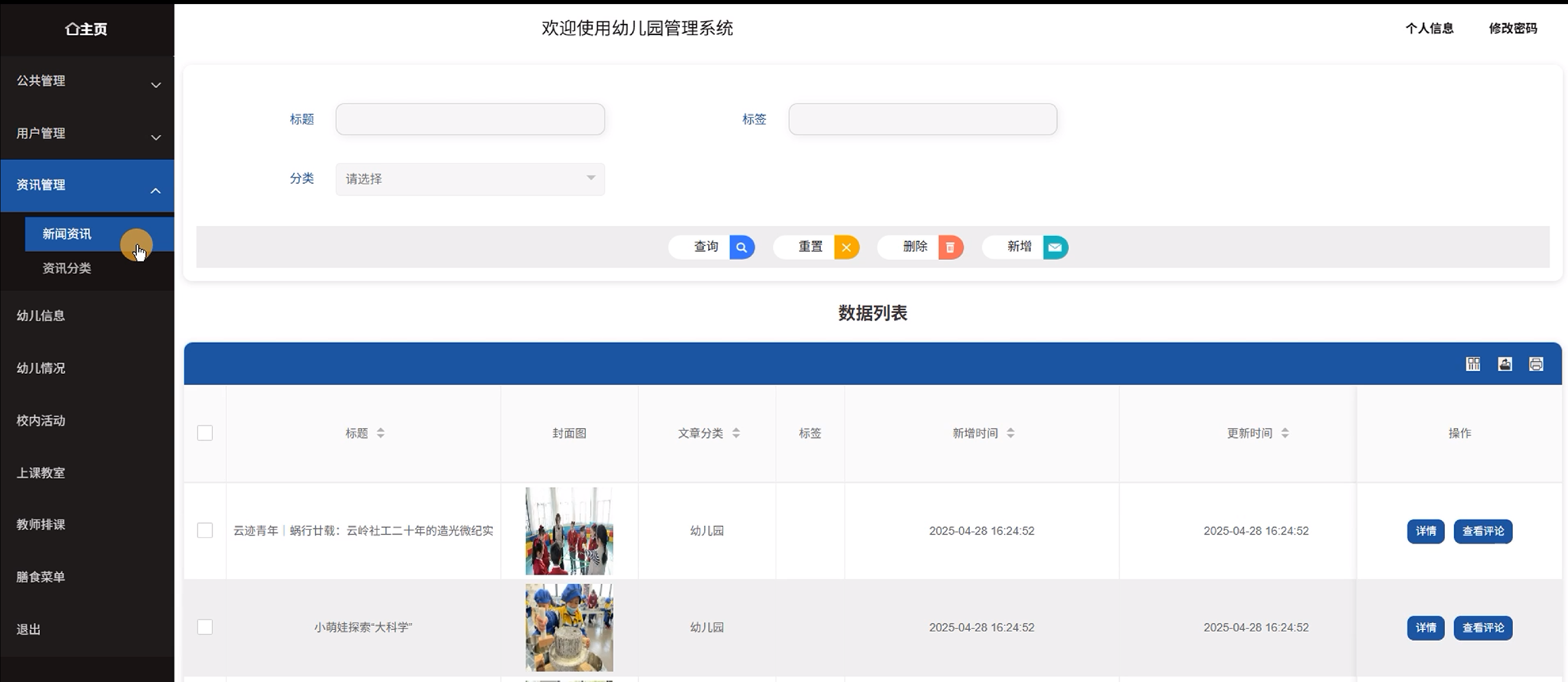This screenshot has width=1568, height=682.
Task: Click the blue search magnifier icon
Action: [x=742, y=247]
